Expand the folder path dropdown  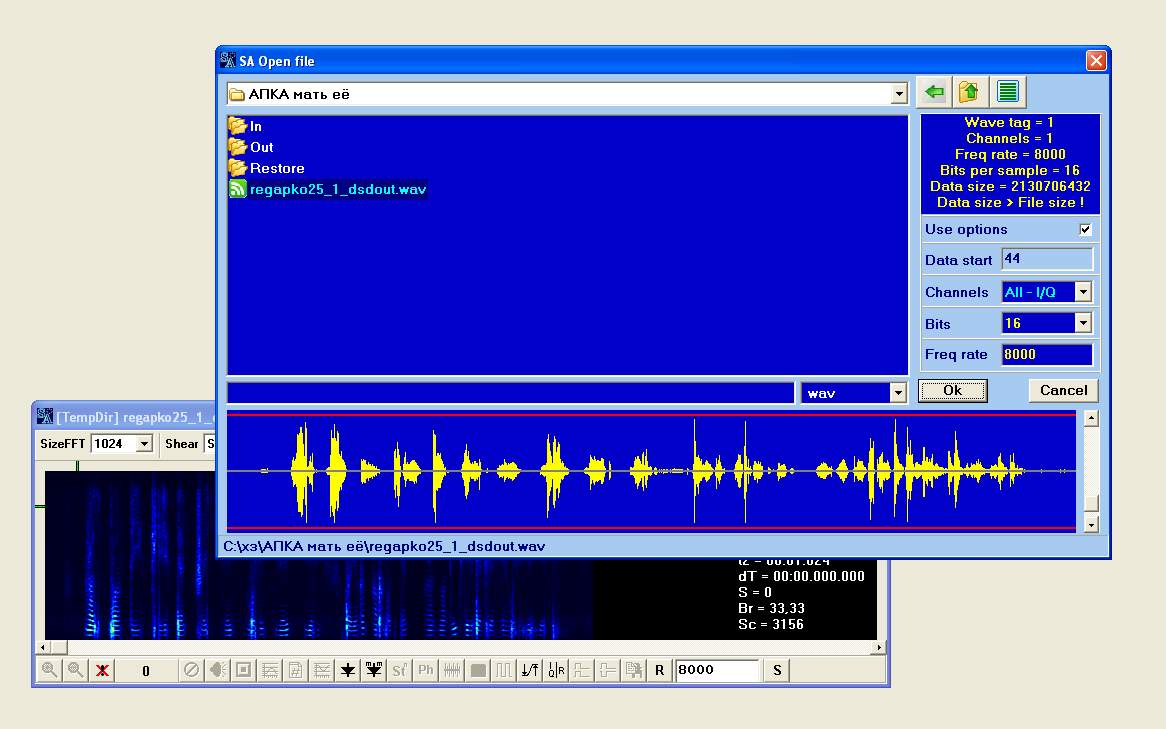tap(899, 94)
